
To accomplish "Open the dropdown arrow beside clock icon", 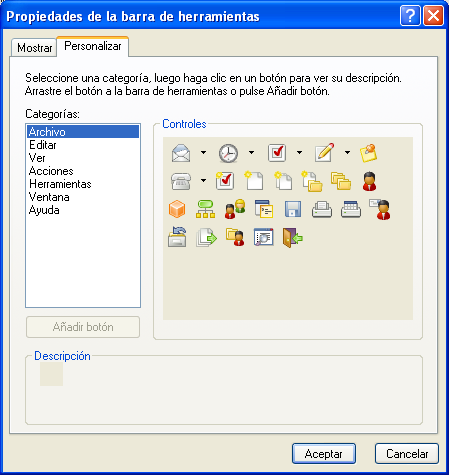I will (251, 153).
